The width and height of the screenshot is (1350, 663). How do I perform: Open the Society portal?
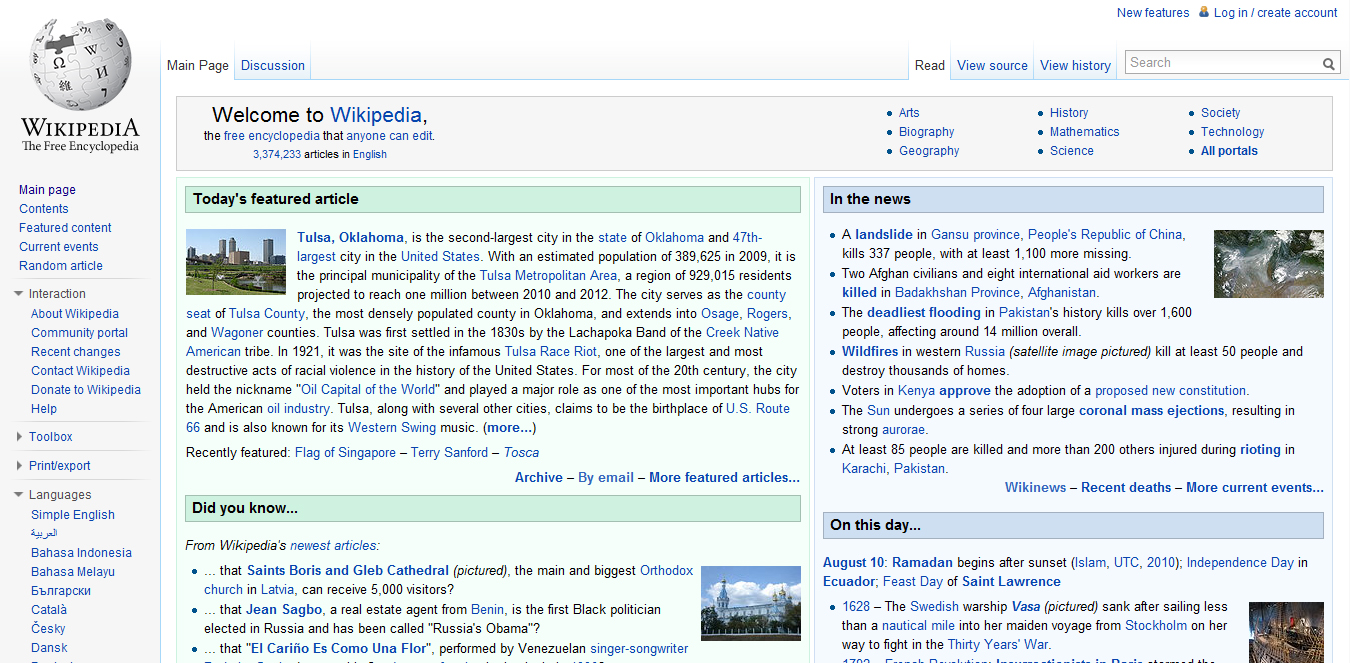coord(1221,113)
